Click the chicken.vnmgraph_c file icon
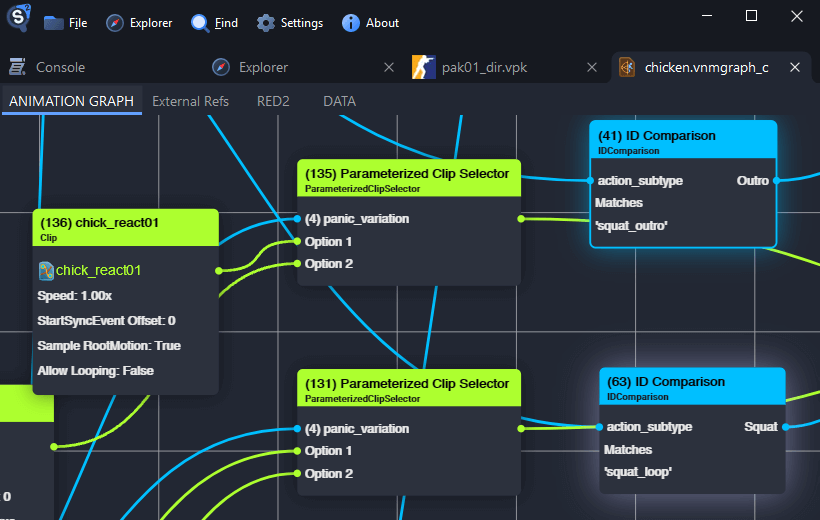820x520 pixels. [x=627, y=67]
